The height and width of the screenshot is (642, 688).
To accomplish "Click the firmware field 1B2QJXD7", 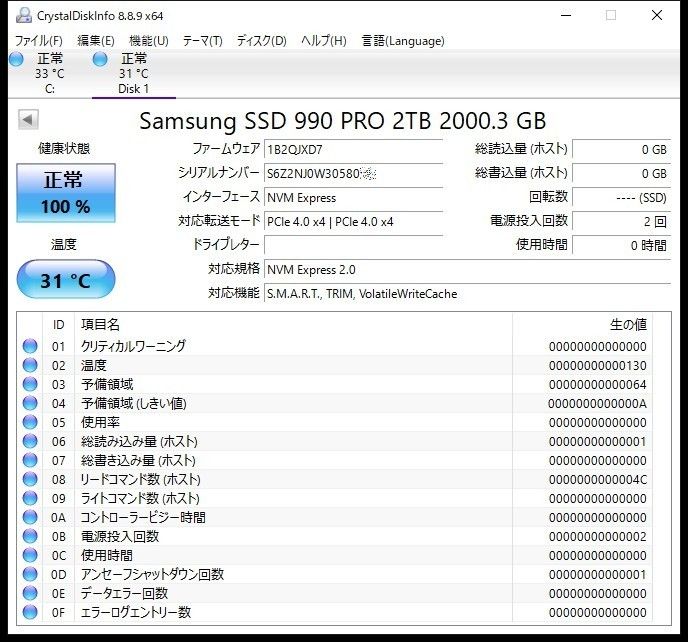I will click(354, 150).
